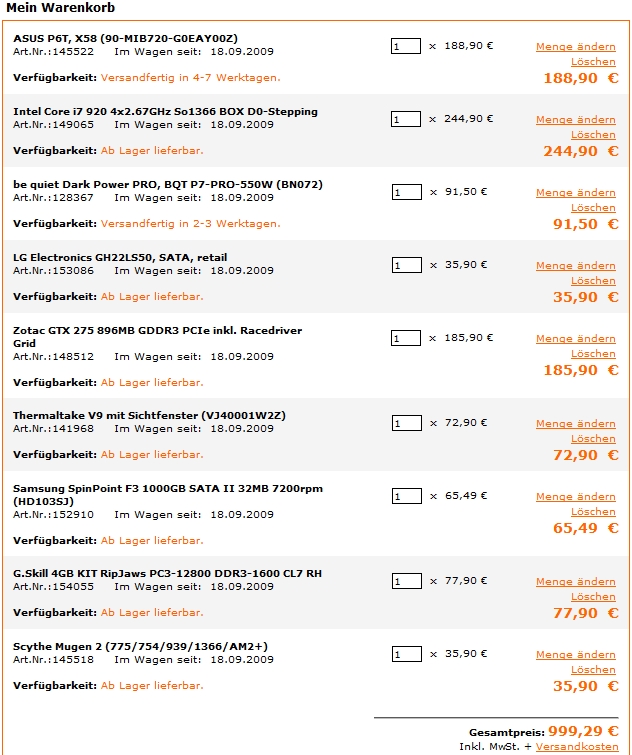The height and width of the screenshot is (755, 632).
Task: Click 'Menge ändern' for Thermaltake V9 case
Action: tap(576, 424)
